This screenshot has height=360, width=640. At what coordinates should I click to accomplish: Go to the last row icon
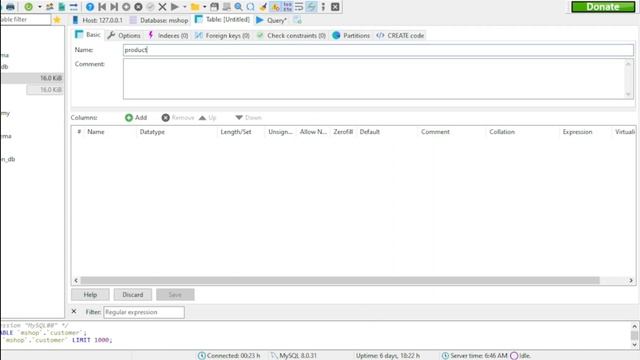click(114, 7)
